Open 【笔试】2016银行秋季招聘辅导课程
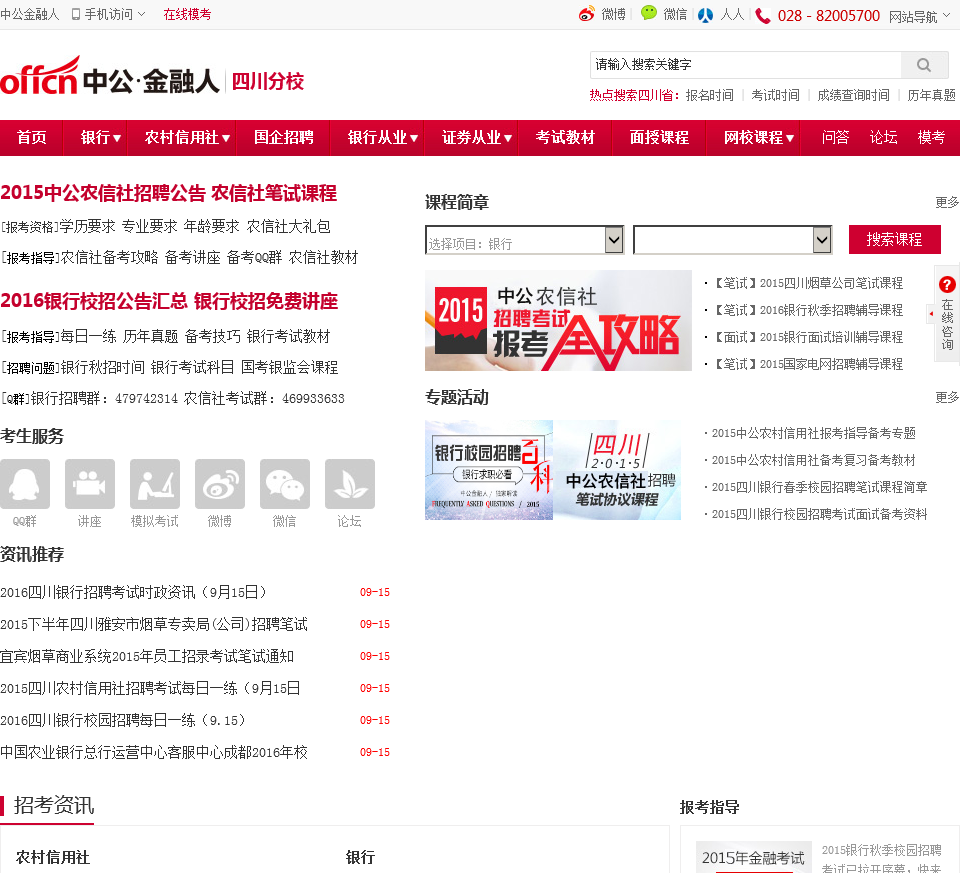Image resolution: width=960 pixels, height=873 pixels. (809, 310)
